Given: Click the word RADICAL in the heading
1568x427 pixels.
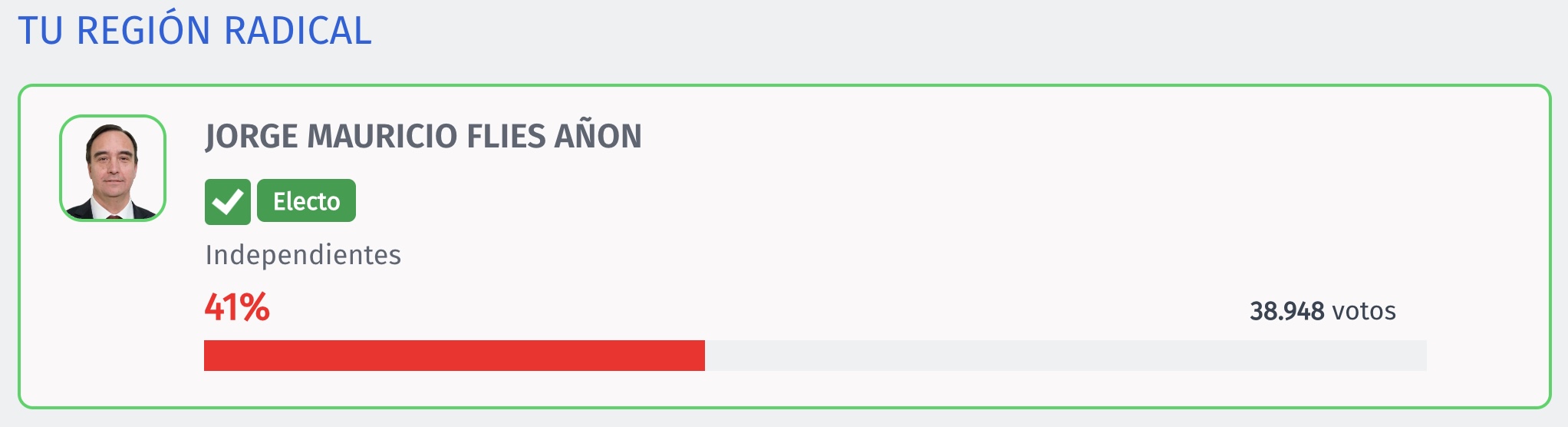Looking at the screenshot, I should click(x=298, y=31).
